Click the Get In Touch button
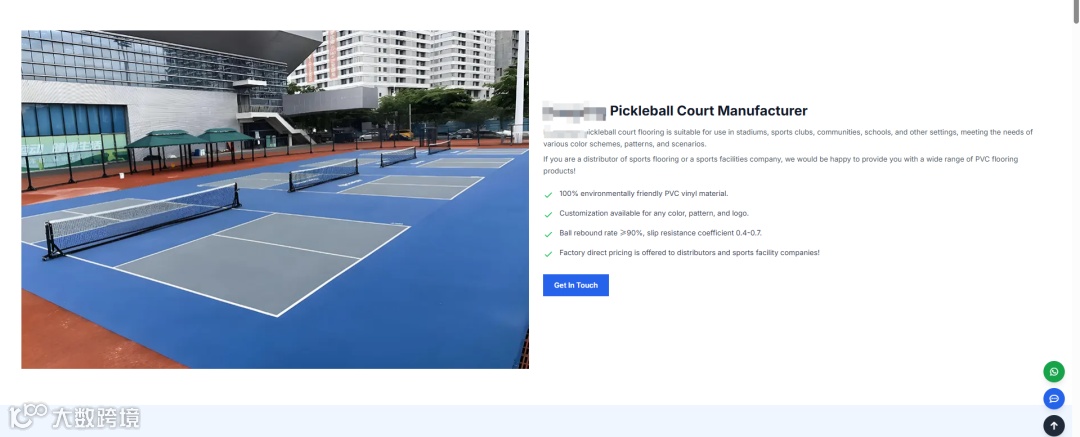 (x=575, y=285)
